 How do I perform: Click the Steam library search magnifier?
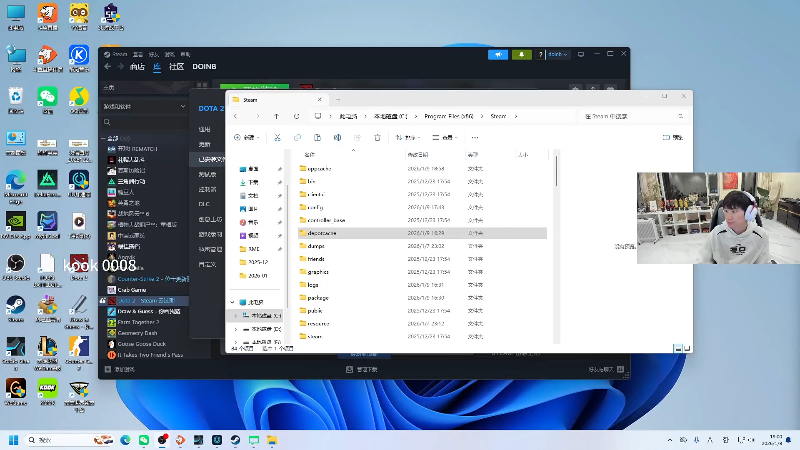(x=107, y=122)
